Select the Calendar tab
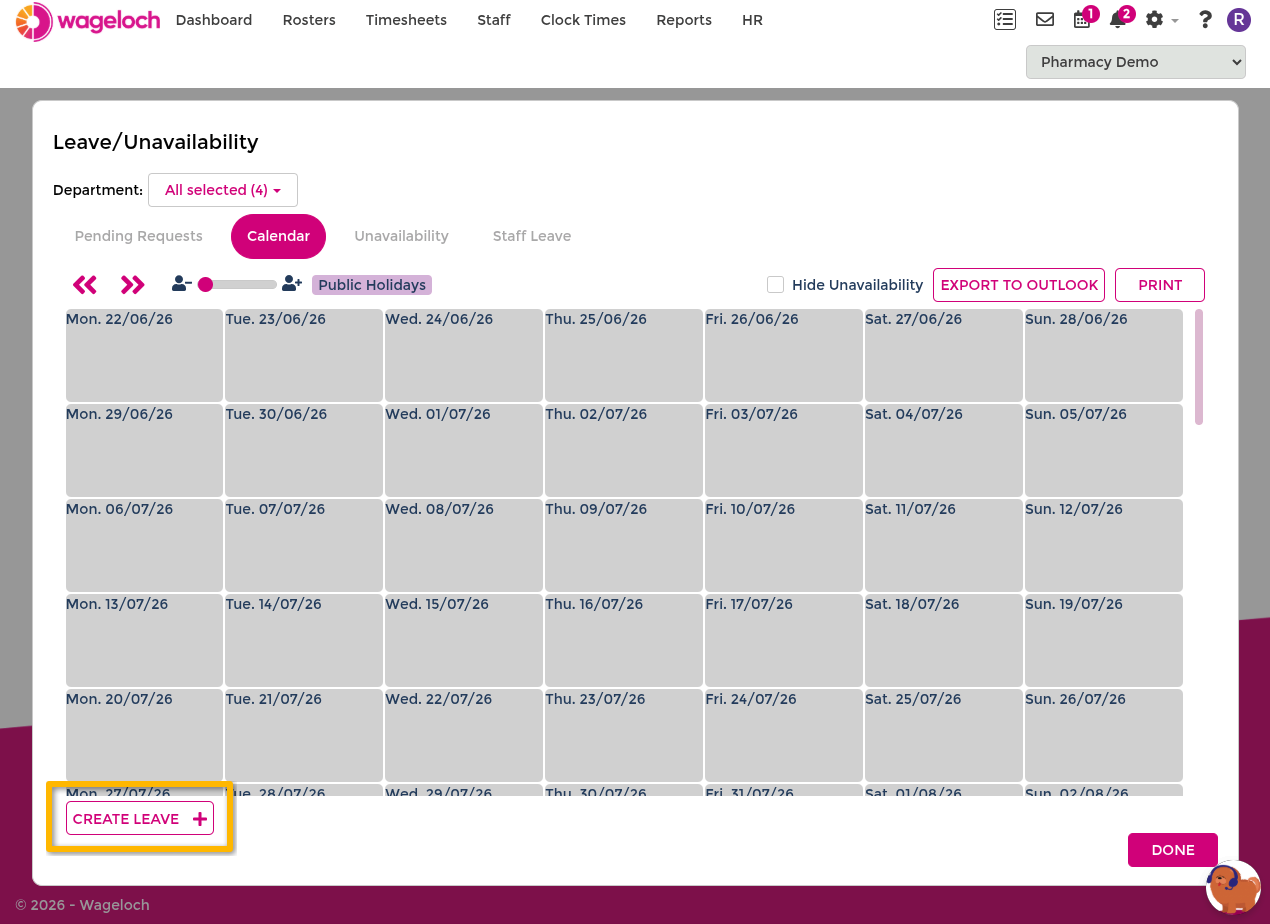This screenshot has height=924, width=1270. point(278,236)
